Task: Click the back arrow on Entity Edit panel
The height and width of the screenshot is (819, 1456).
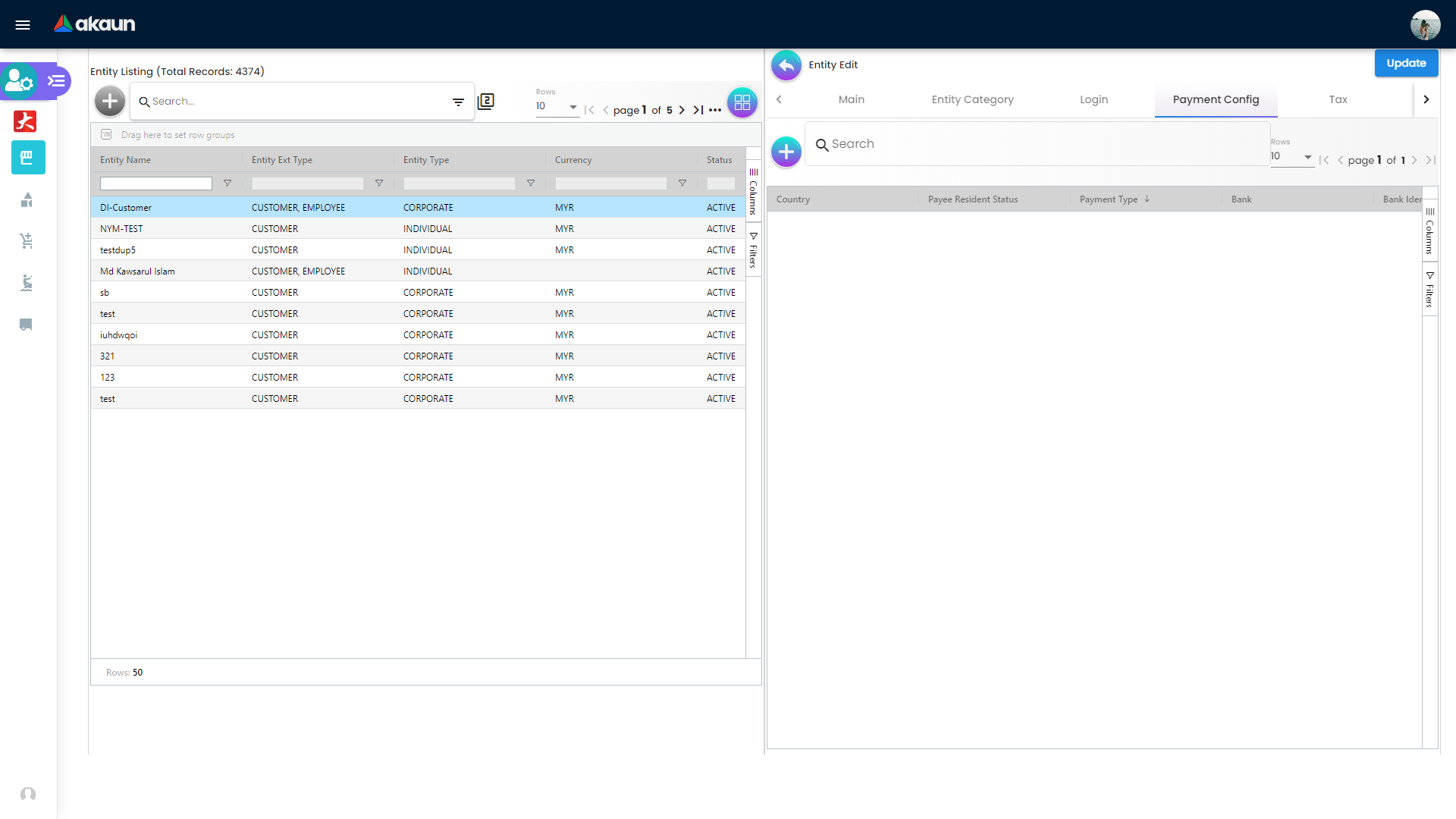Action: click(x=786, y=65)
